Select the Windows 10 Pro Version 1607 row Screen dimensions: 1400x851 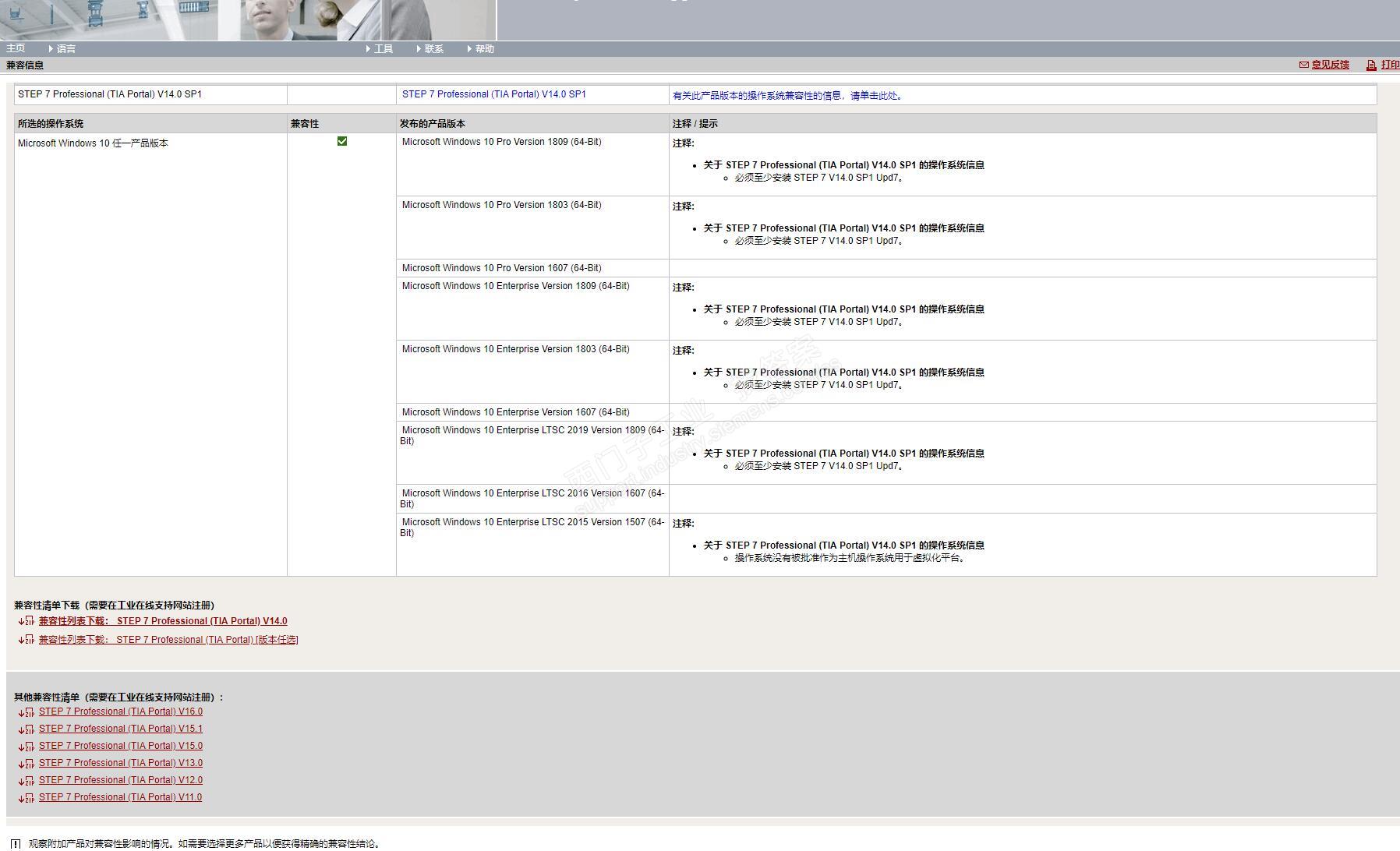(886, 268)
